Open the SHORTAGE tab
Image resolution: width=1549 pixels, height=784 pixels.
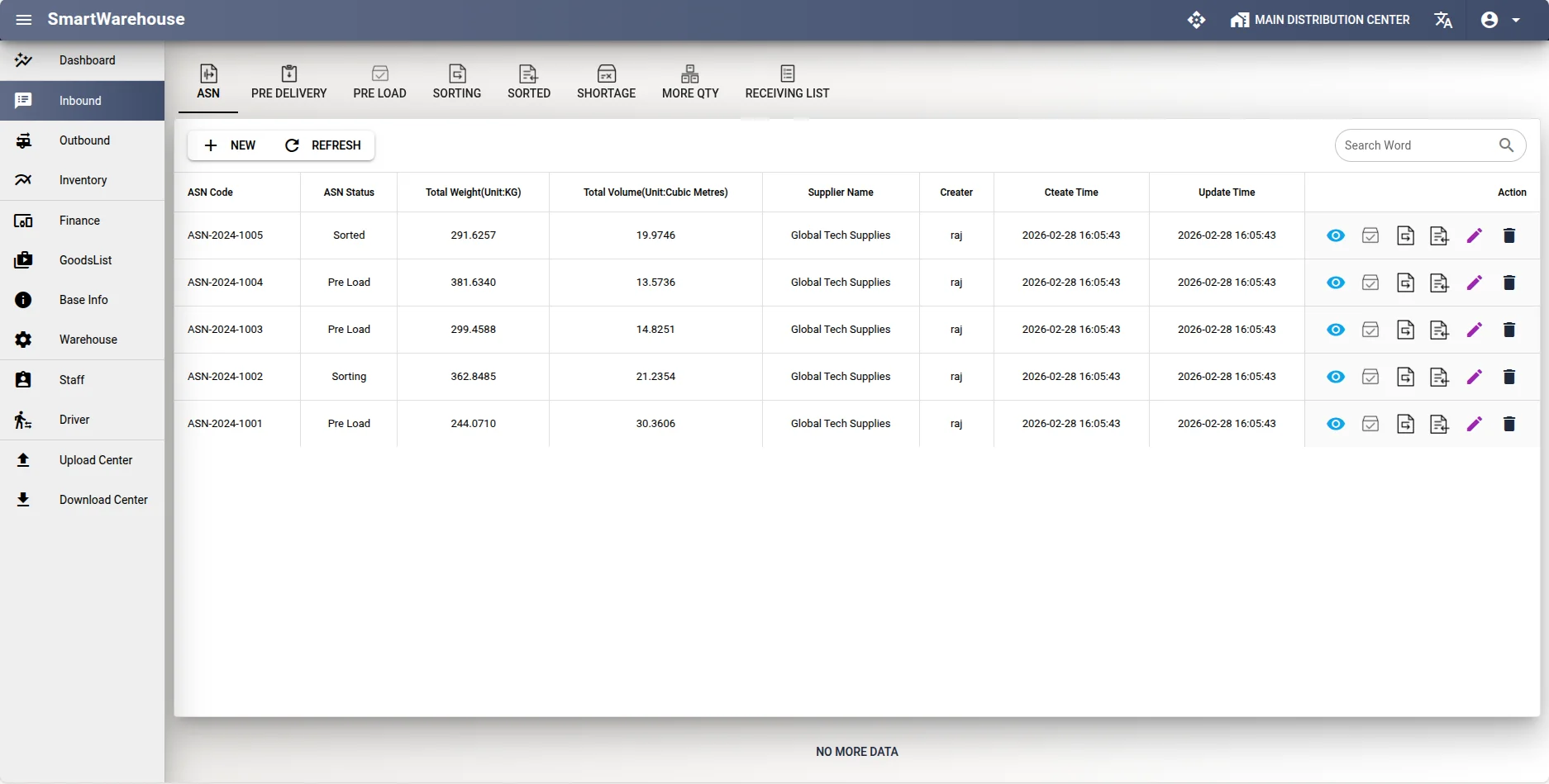[x=607, y=83]
